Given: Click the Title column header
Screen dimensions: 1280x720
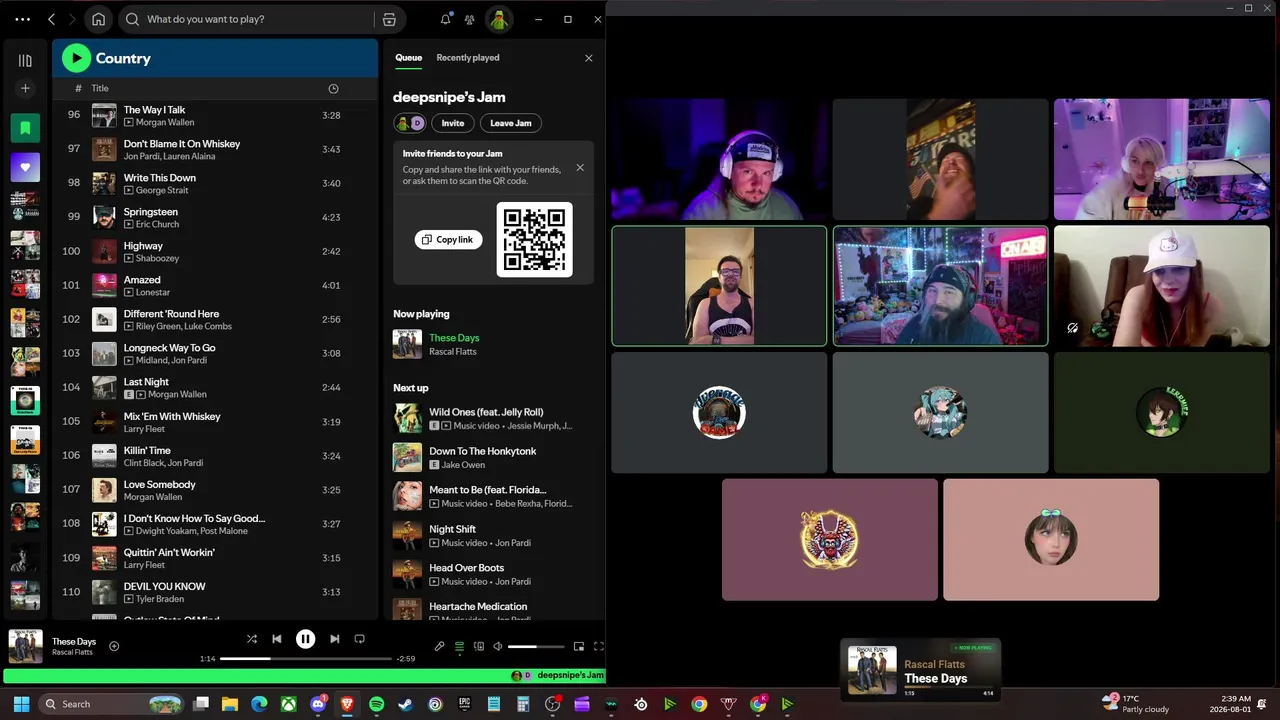Looking at the screenshot, I should [x=100, y=88].
